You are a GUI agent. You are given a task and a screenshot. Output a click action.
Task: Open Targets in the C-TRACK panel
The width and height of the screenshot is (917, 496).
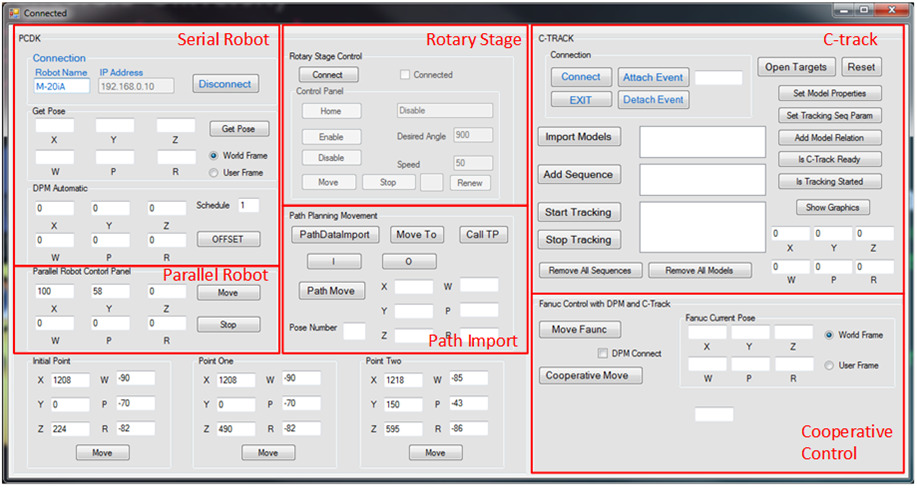796,67
